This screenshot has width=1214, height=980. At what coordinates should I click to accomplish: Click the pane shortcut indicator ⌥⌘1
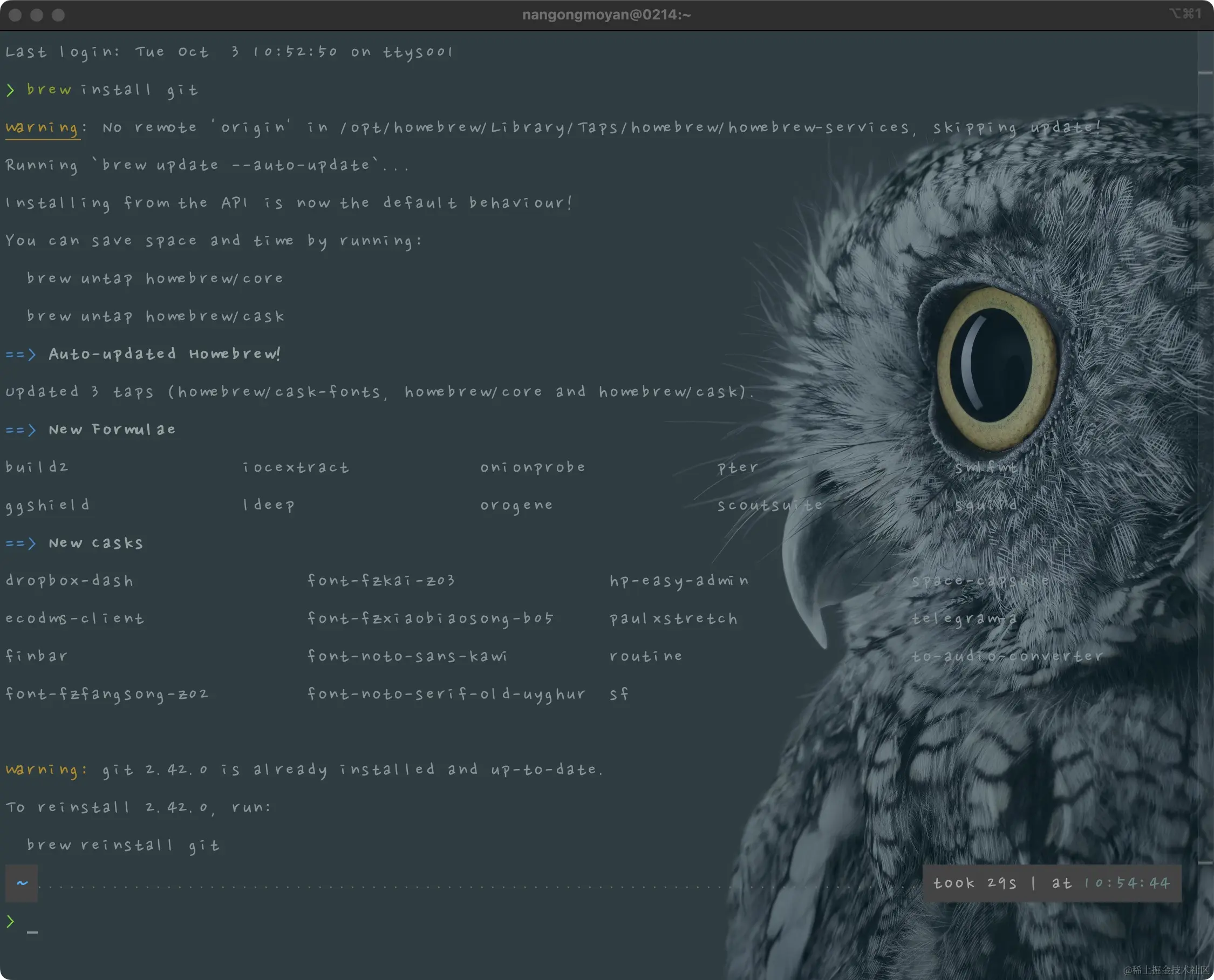pos(1185,13)
